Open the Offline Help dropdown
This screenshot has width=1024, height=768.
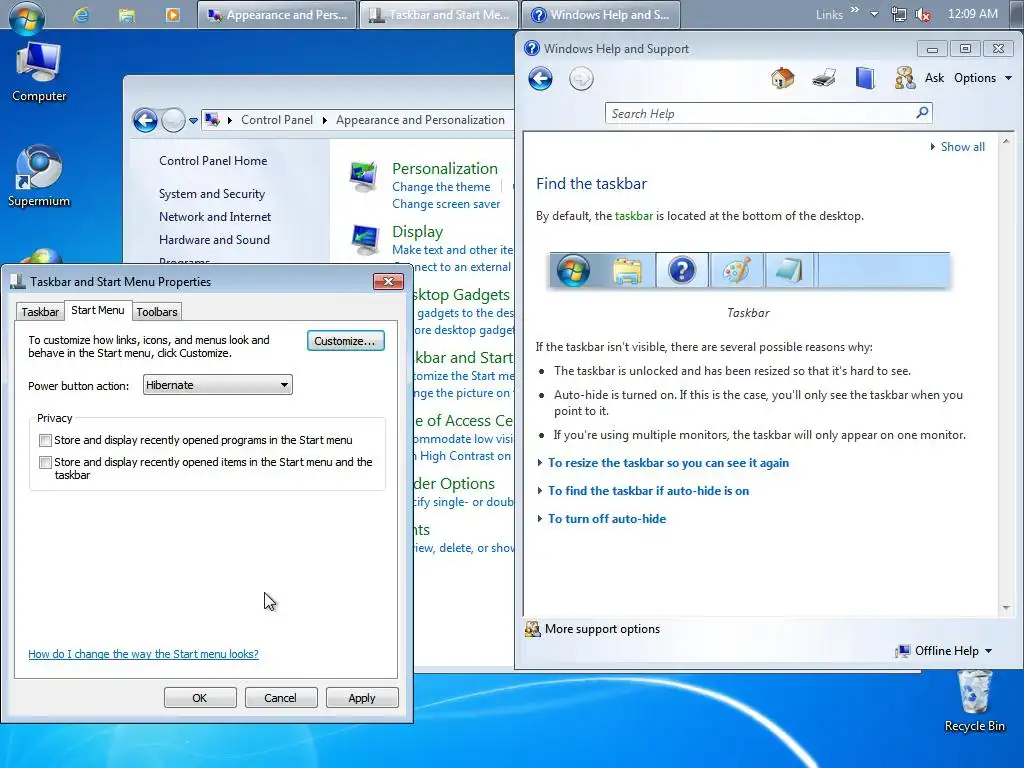point(945,650)
